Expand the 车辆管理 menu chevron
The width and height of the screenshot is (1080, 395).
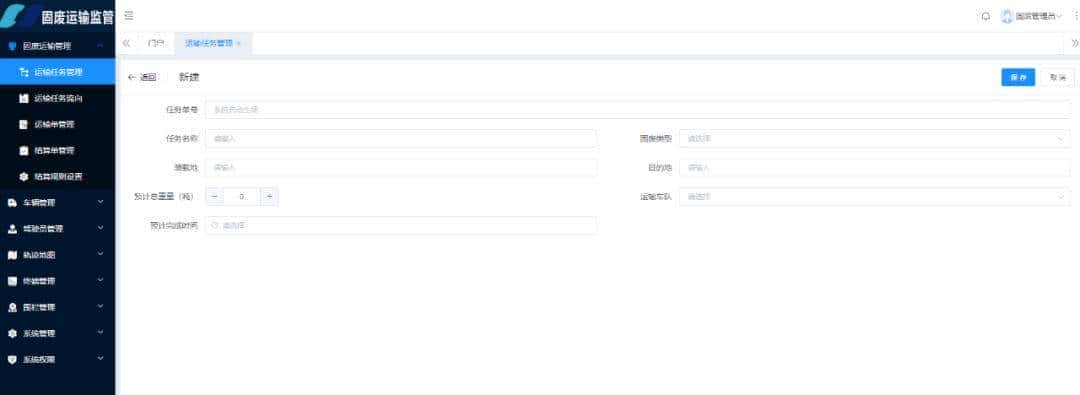tap(101, 202)
